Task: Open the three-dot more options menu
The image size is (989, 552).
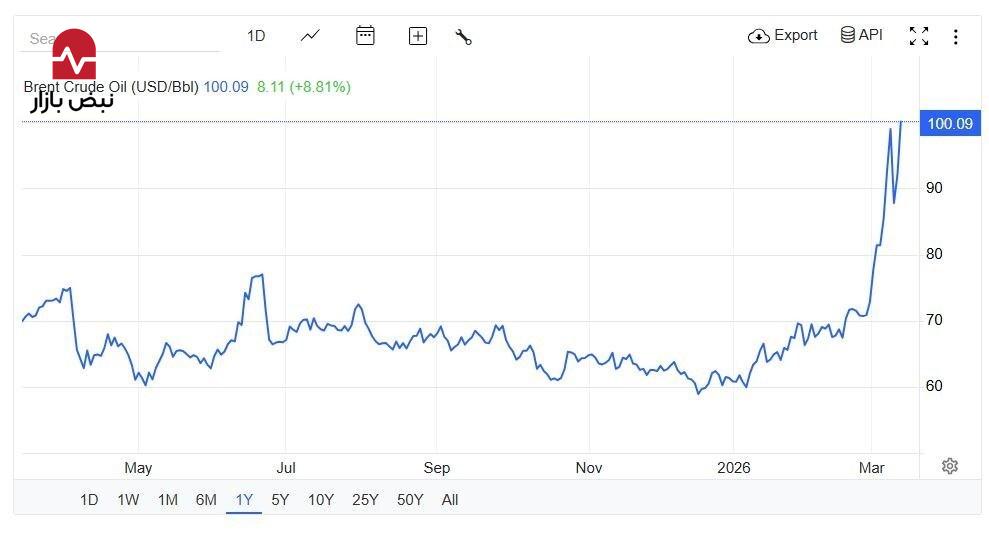Action: pyautogui.click(x=955, y=37)
